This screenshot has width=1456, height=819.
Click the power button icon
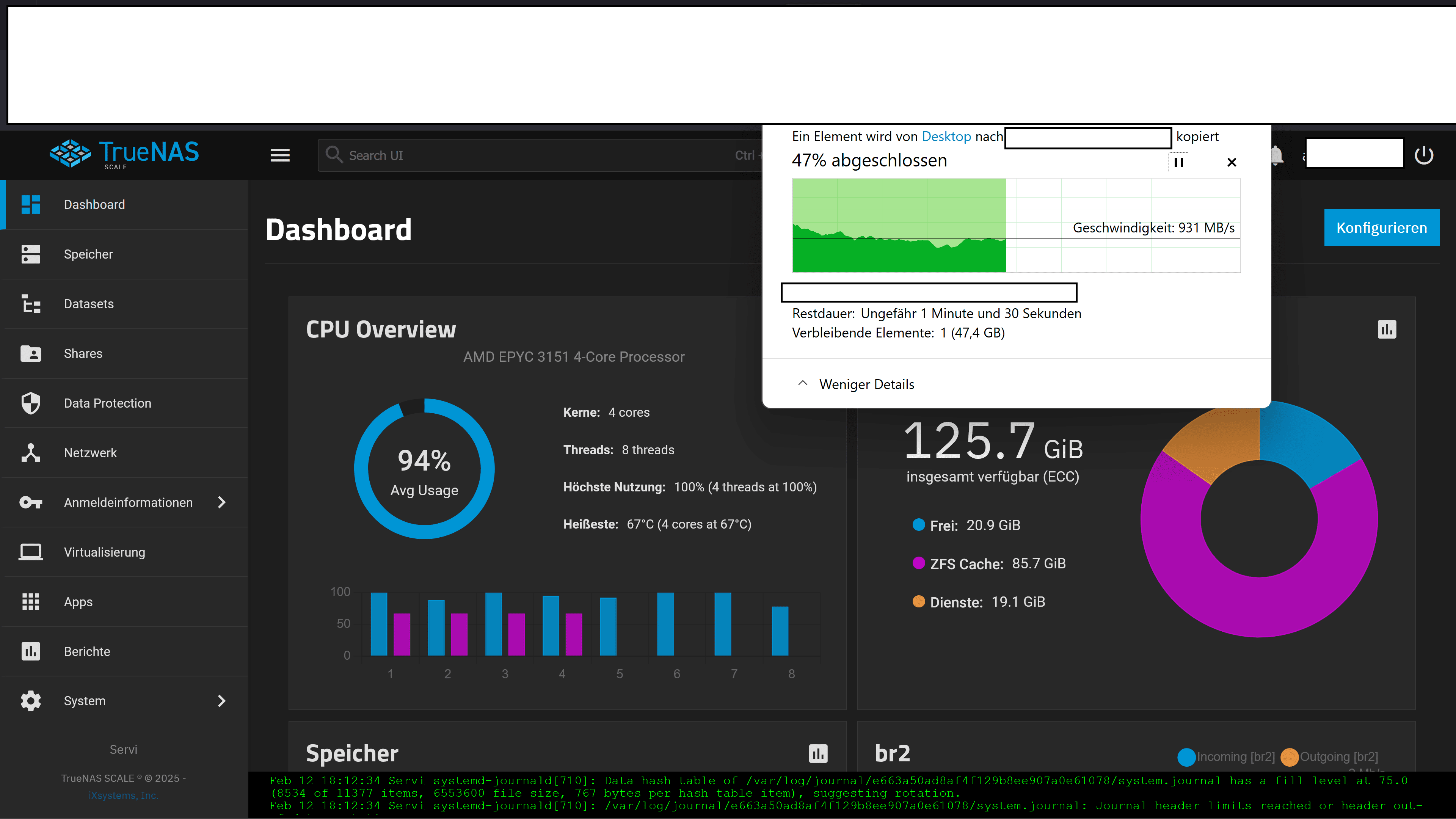click(1423, 155)
